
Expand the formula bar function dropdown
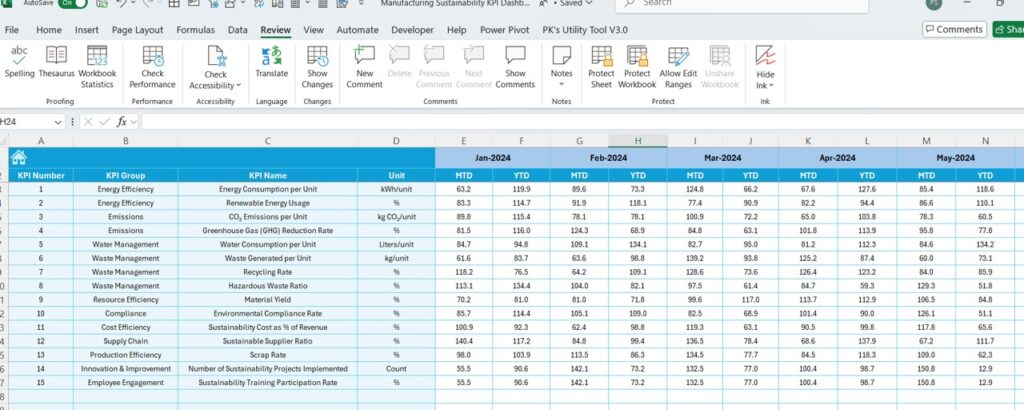point(134,122)
